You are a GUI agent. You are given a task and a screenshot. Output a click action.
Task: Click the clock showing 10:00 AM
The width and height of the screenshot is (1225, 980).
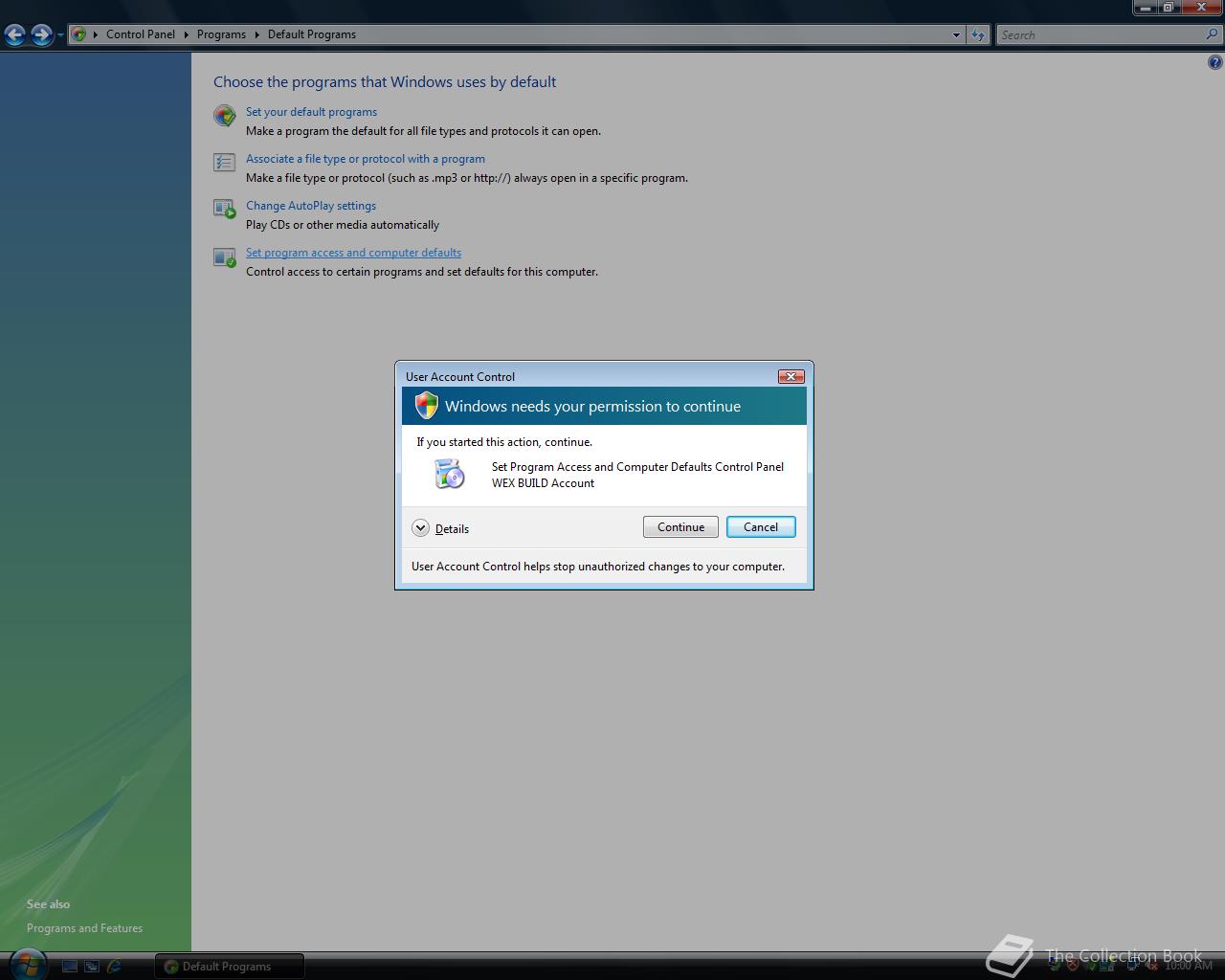point(1189,966)
